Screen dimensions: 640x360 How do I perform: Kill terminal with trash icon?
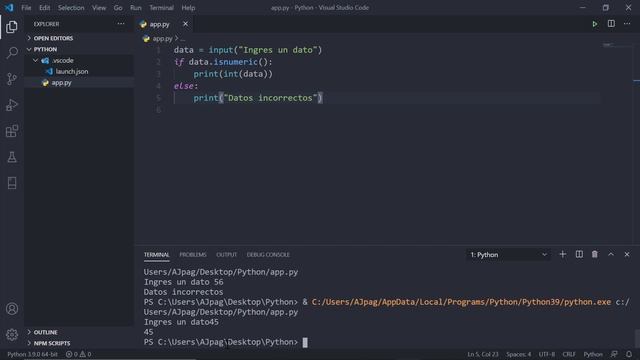[x=595, y=254]
